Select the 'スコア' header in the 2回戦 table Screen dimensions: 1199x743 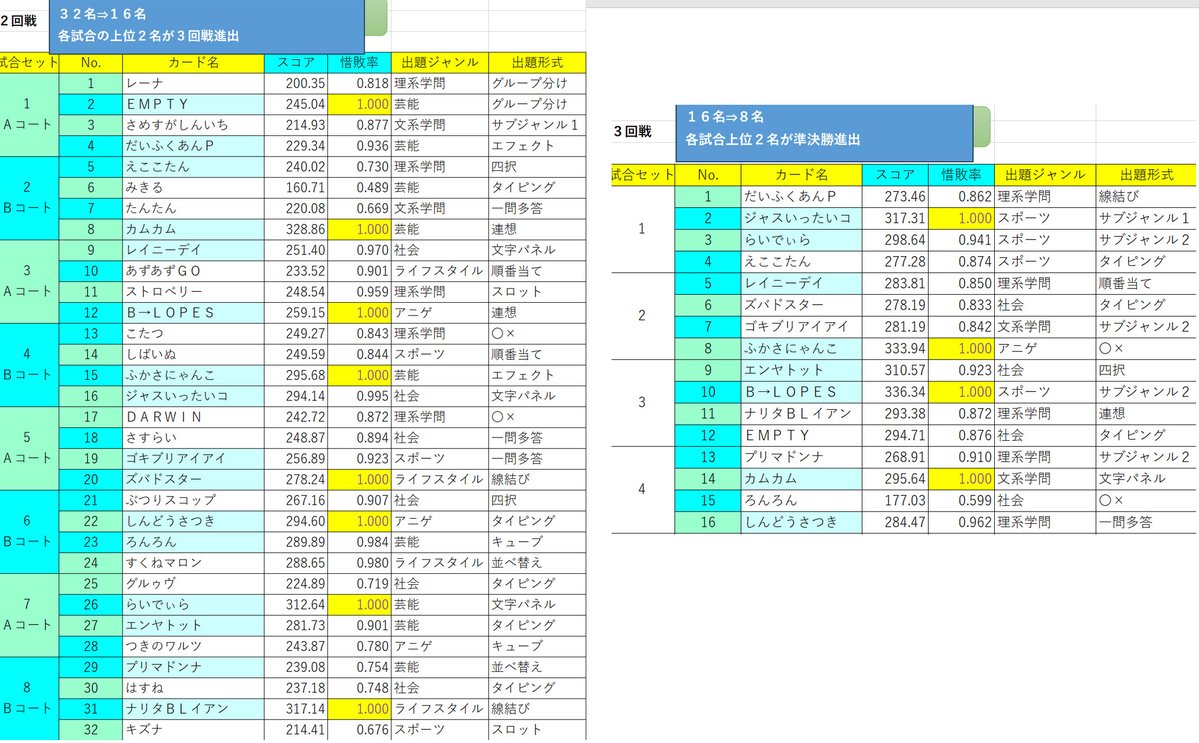(296, 63)
